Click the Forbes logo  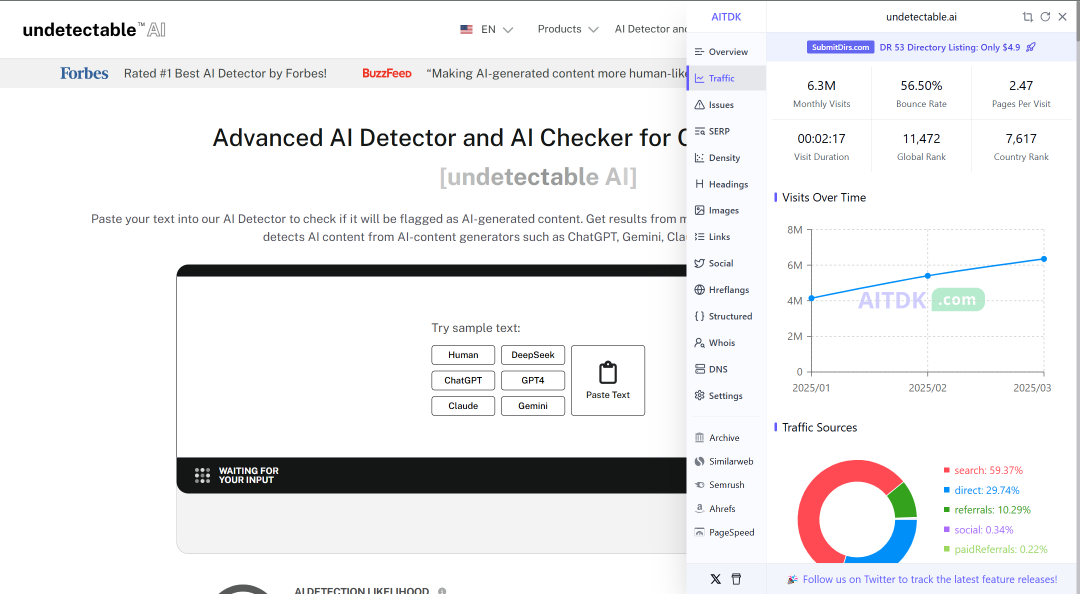pos(84,73)
